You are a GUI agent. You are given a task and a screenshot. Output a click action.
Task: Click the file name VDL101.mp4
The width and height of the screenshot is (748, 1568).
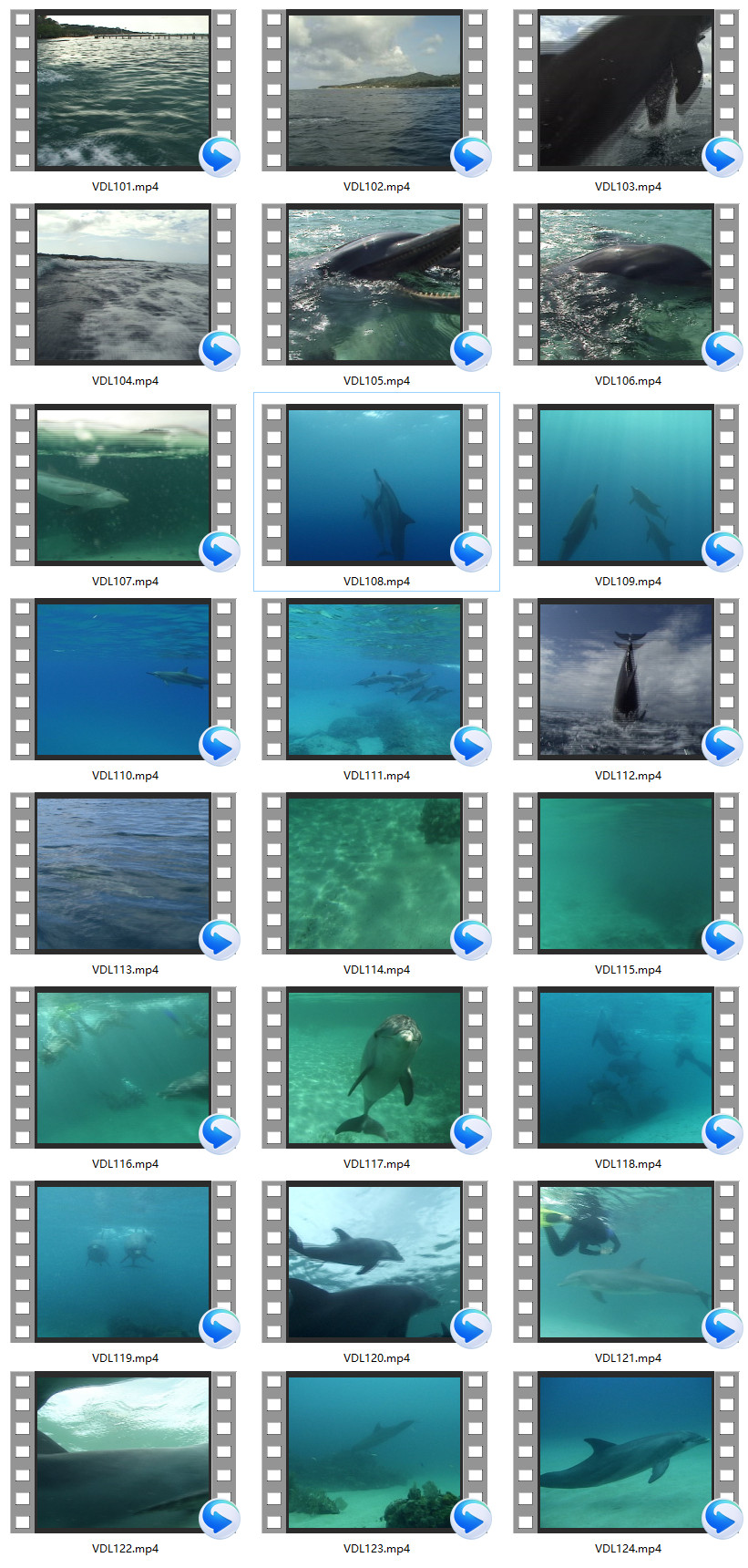tap(125, 187)
